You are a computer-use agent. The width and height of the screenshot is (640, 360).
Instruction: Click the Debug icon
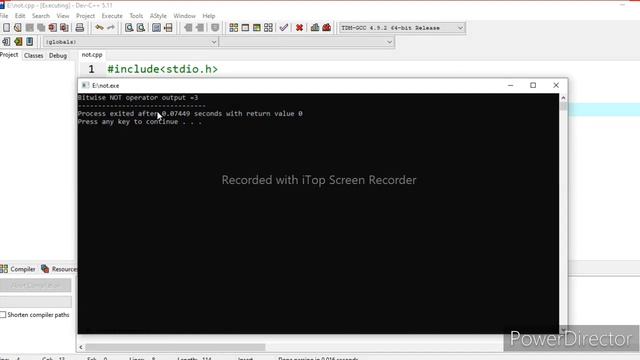click(x=327, y=28)
